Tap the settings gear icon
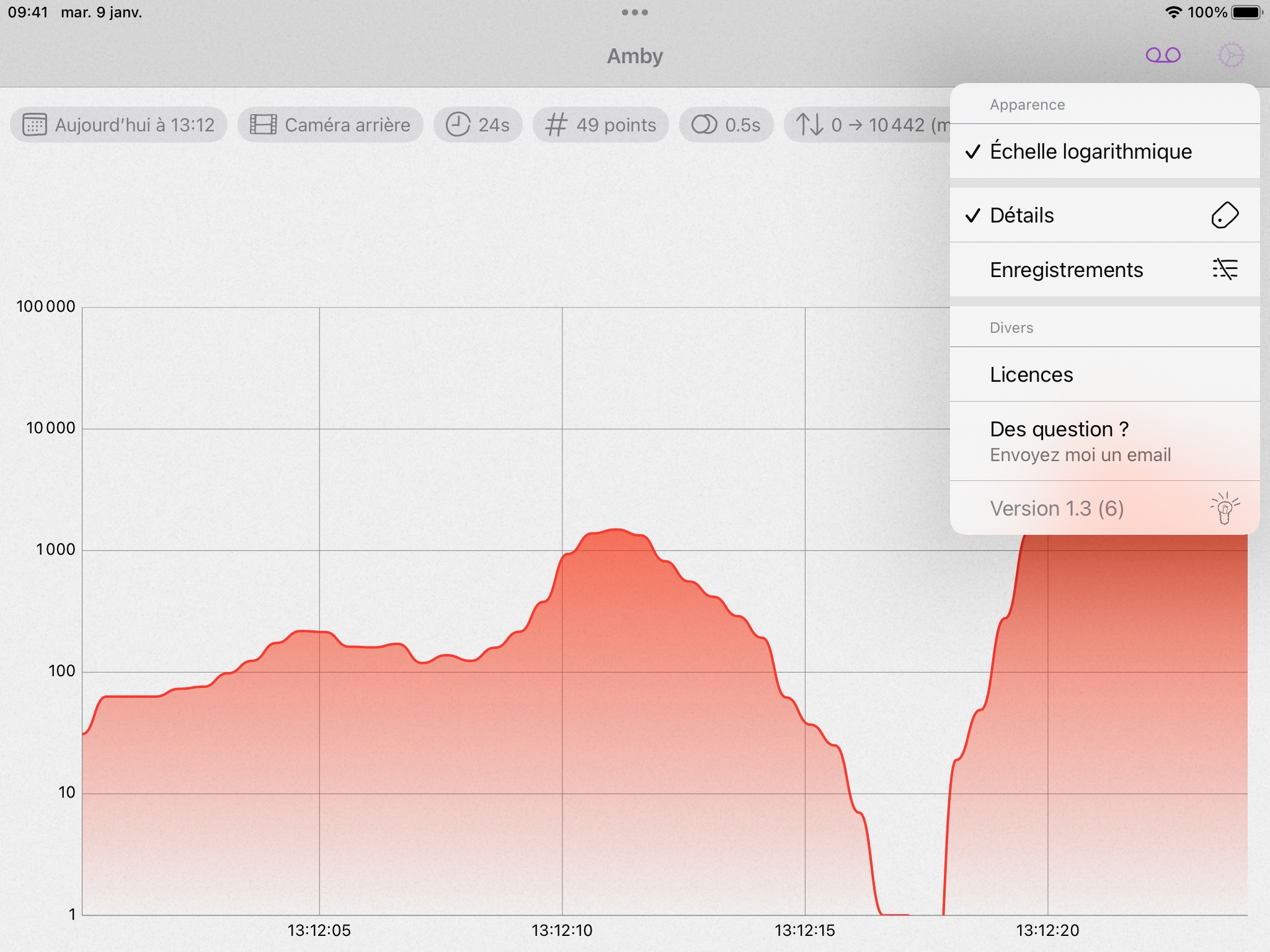 click(1231, 56)
